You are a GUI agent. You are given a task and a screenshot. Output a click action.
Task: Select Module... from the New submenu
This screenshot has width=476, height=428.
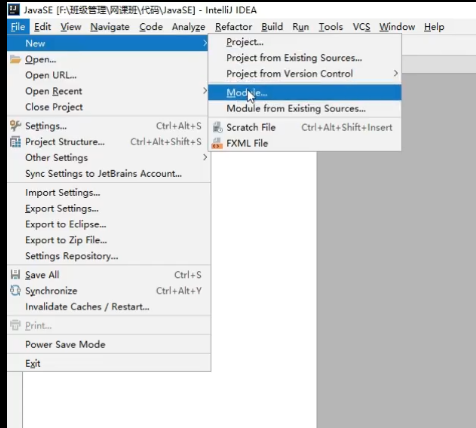[305, 93]
